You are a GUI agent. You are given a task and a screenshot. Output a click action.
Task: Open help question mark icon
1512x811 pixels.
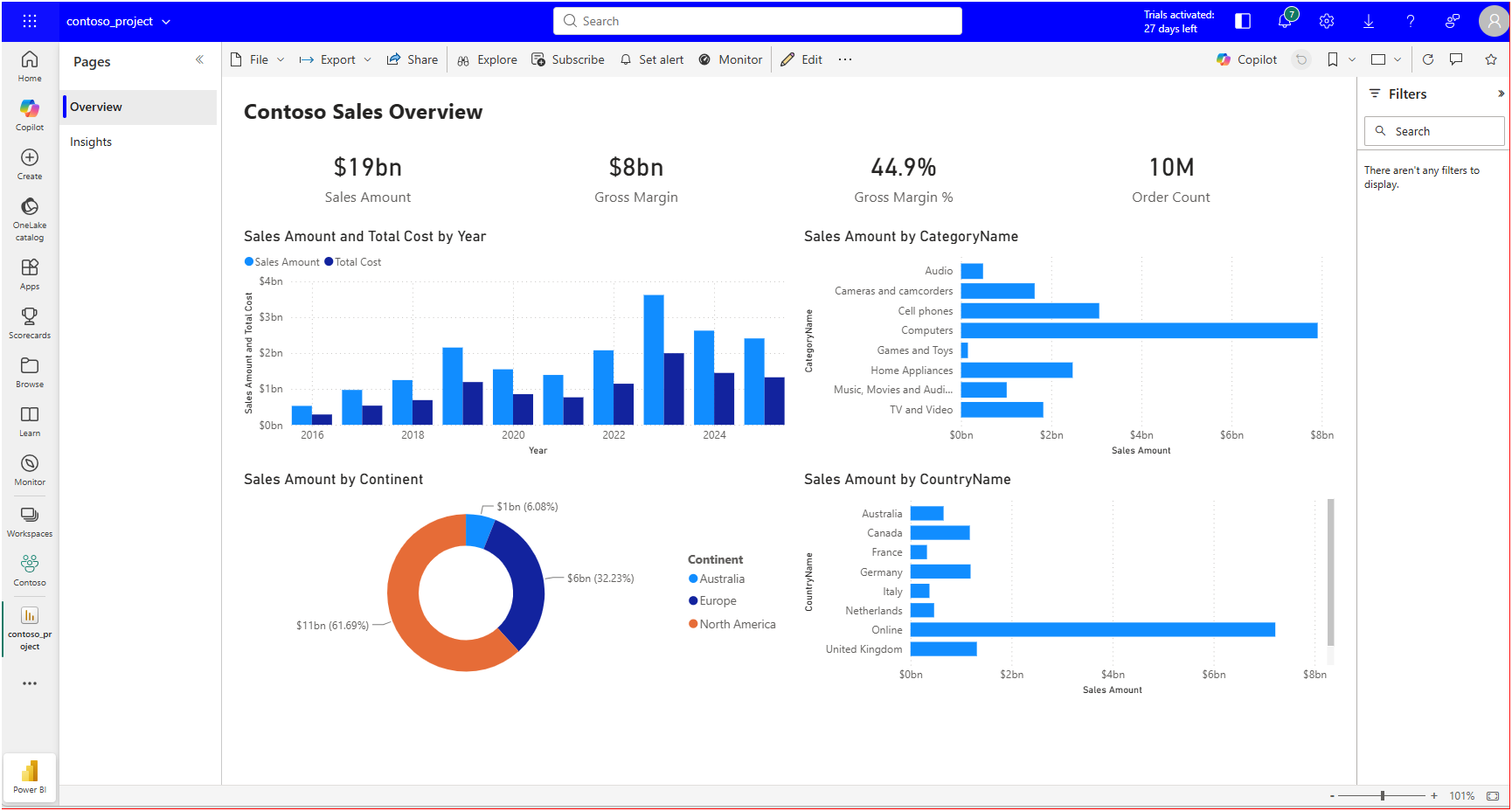pyautogui.click(x=1411, y=21)
